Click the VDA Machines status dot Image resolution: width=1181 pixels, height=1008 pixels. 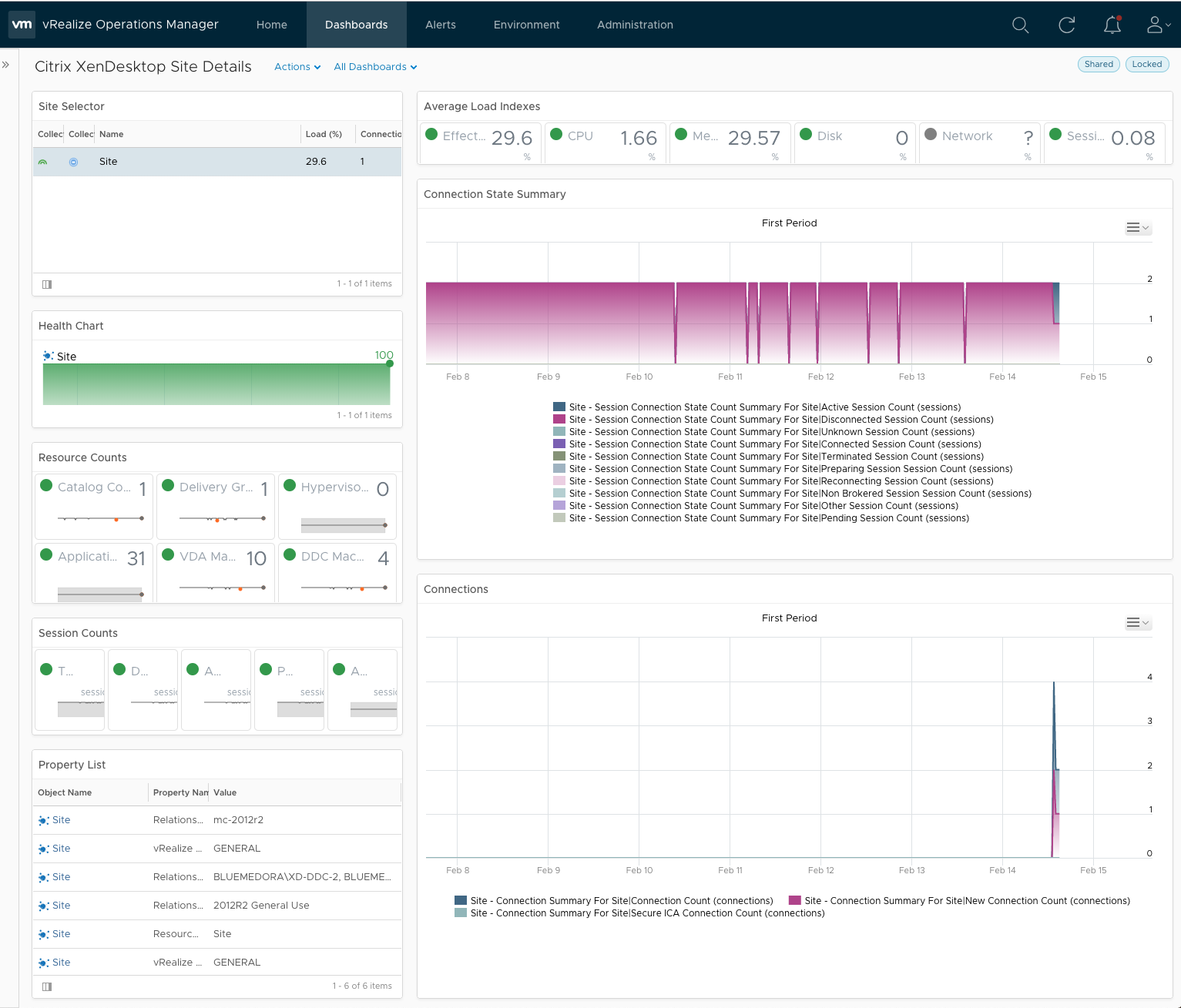[168, 554]
